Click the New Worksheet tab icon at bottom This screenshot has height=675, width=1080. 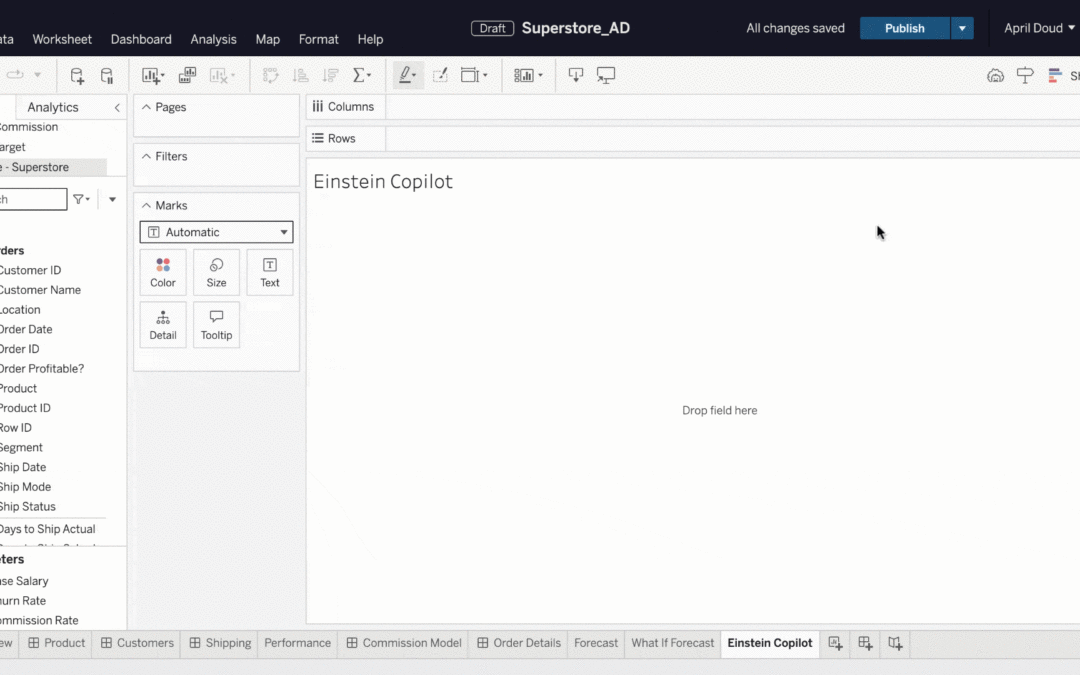[x=835, y=643]
